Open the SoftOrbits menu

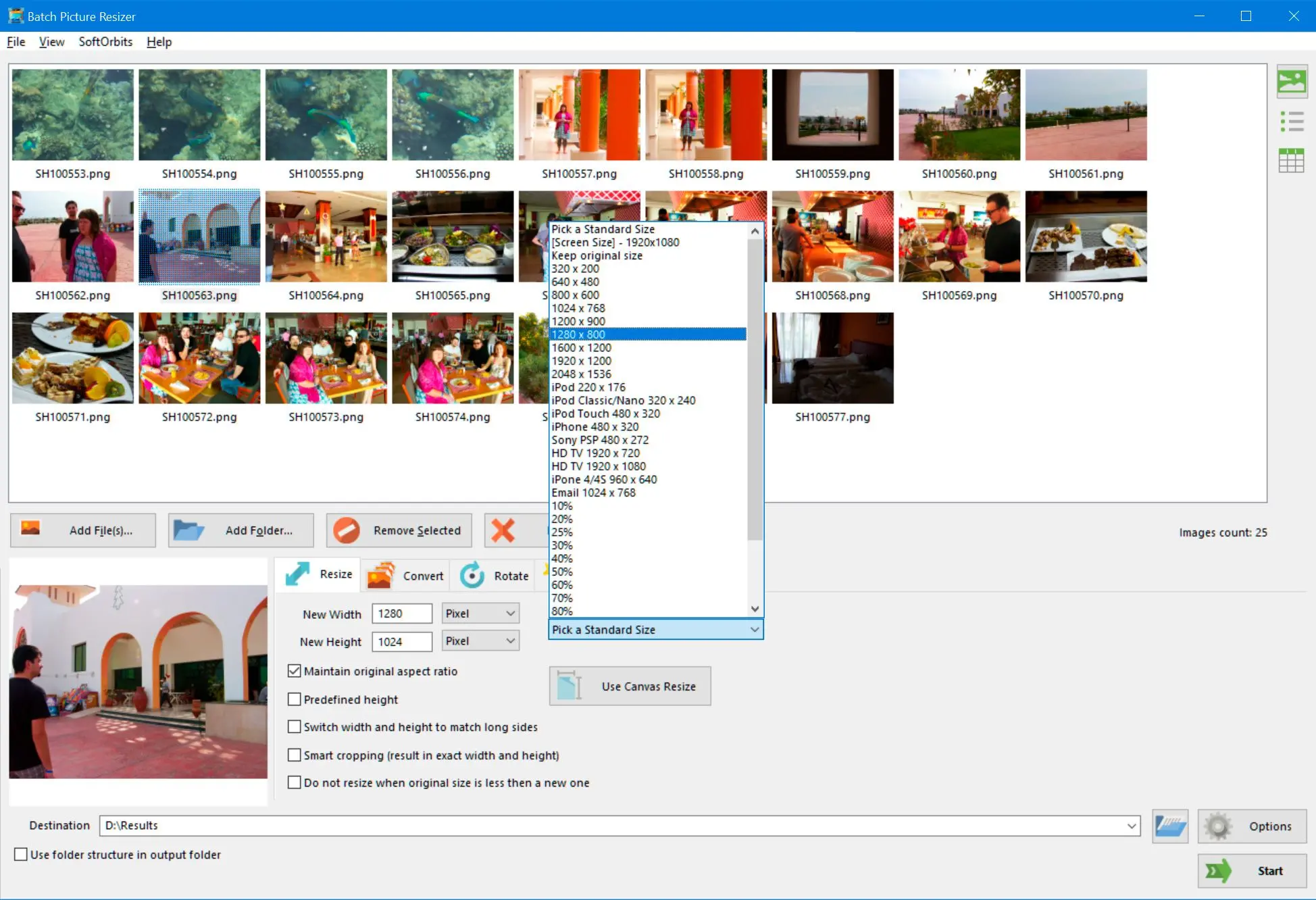point(105,41)
